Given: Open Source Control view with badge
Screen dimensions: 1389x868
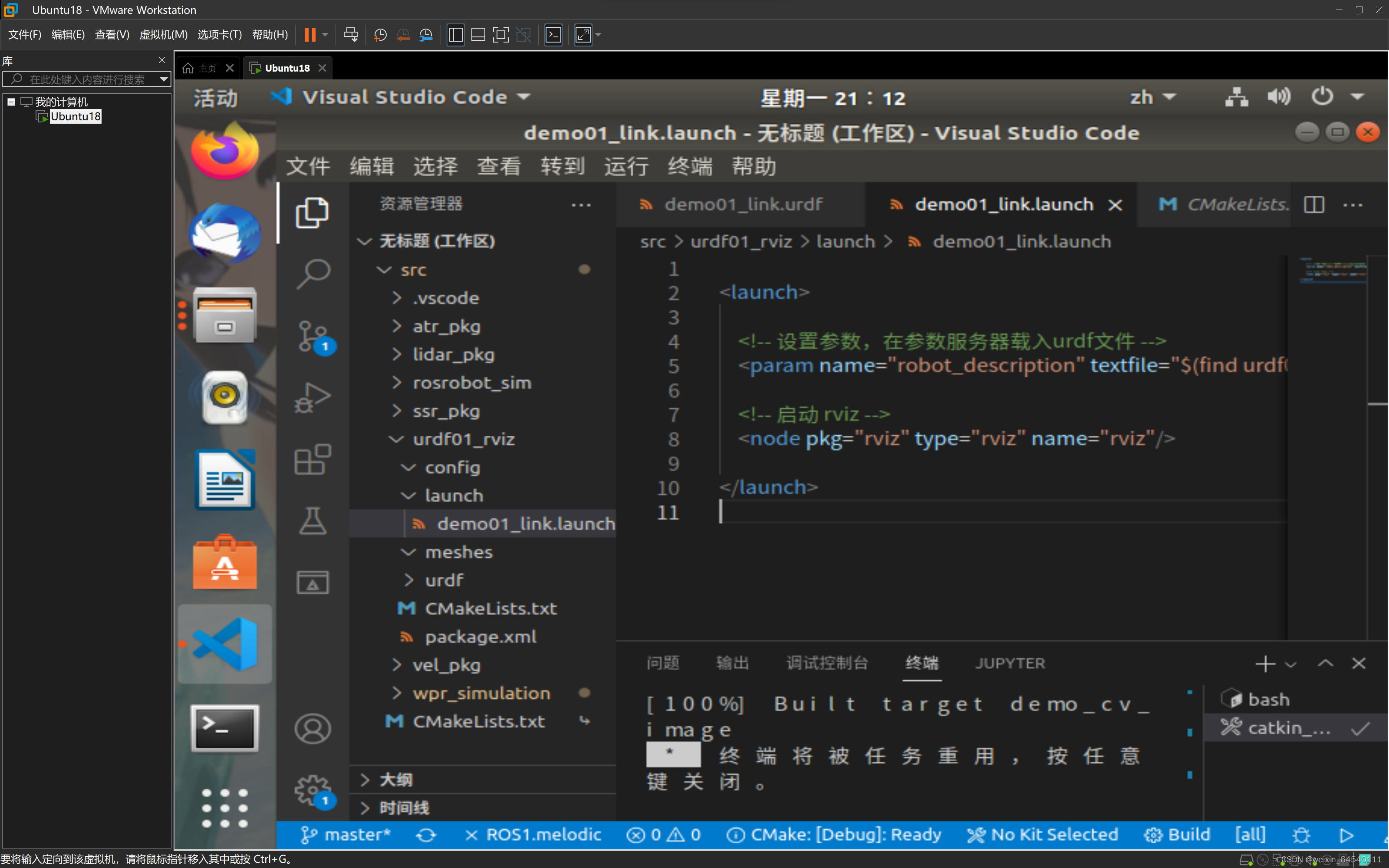Looking at the screenshot, I should [x=313, y=336].
